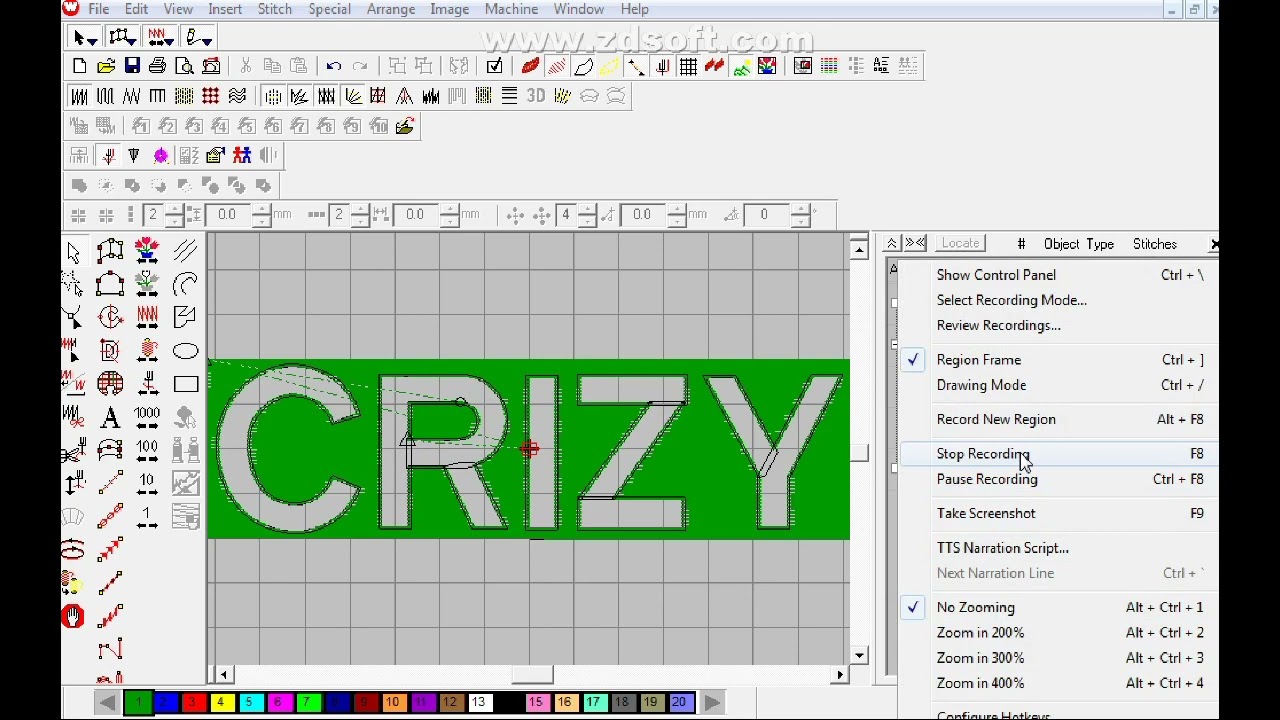
Task: Click the Stitches column header
Action: click(1155, 244)
